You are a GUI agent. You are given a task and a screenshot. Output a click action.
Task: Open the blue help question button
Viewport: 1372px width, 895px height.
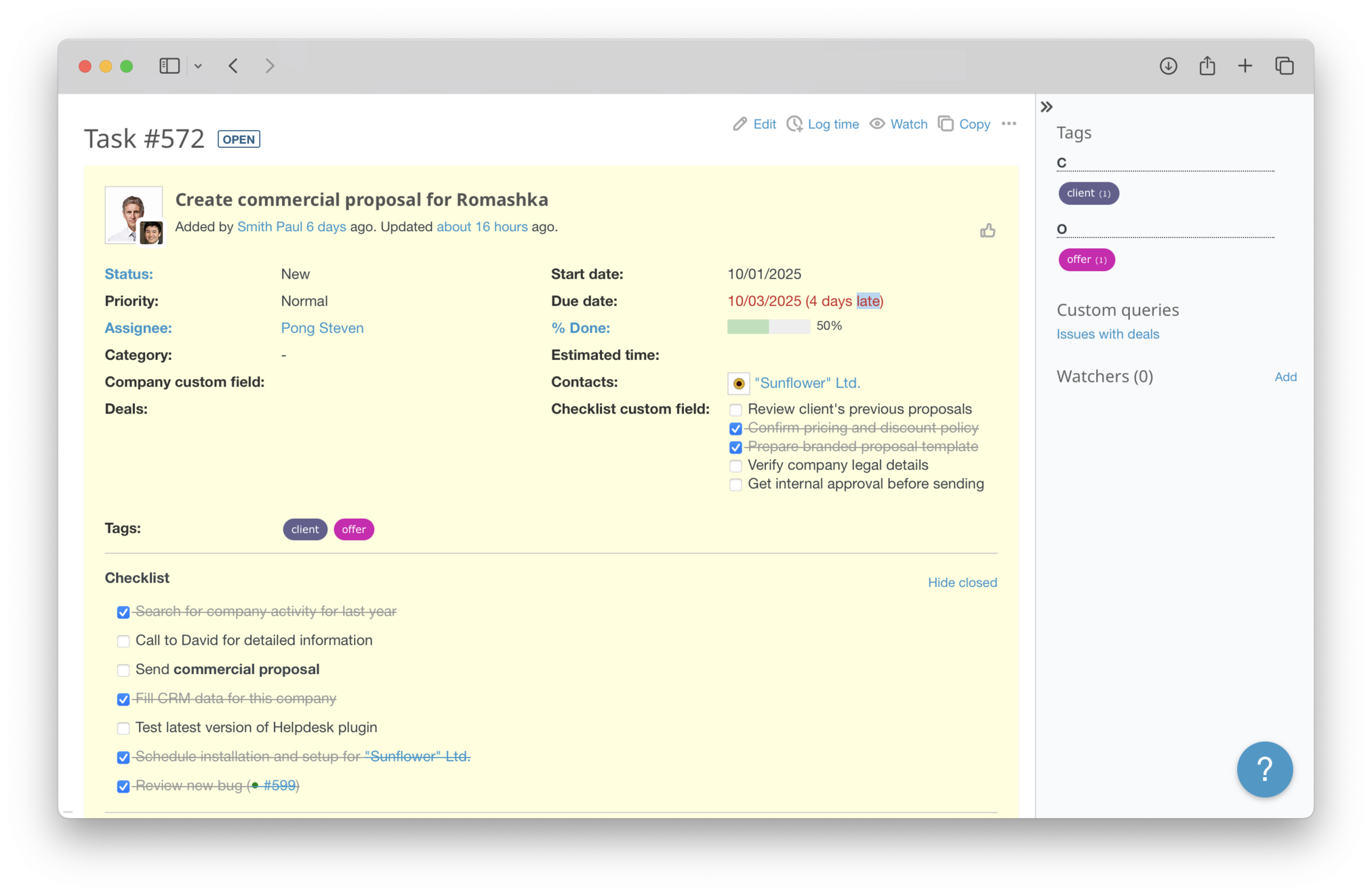[1264, 769]
